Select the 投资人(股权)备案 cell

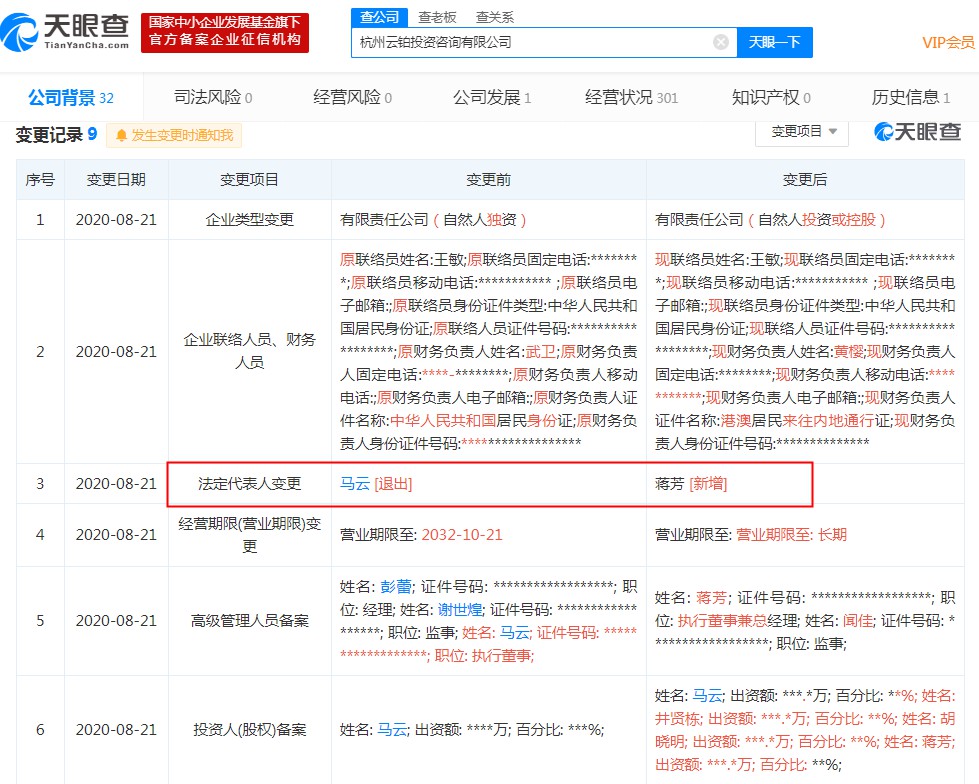(249, 730)
